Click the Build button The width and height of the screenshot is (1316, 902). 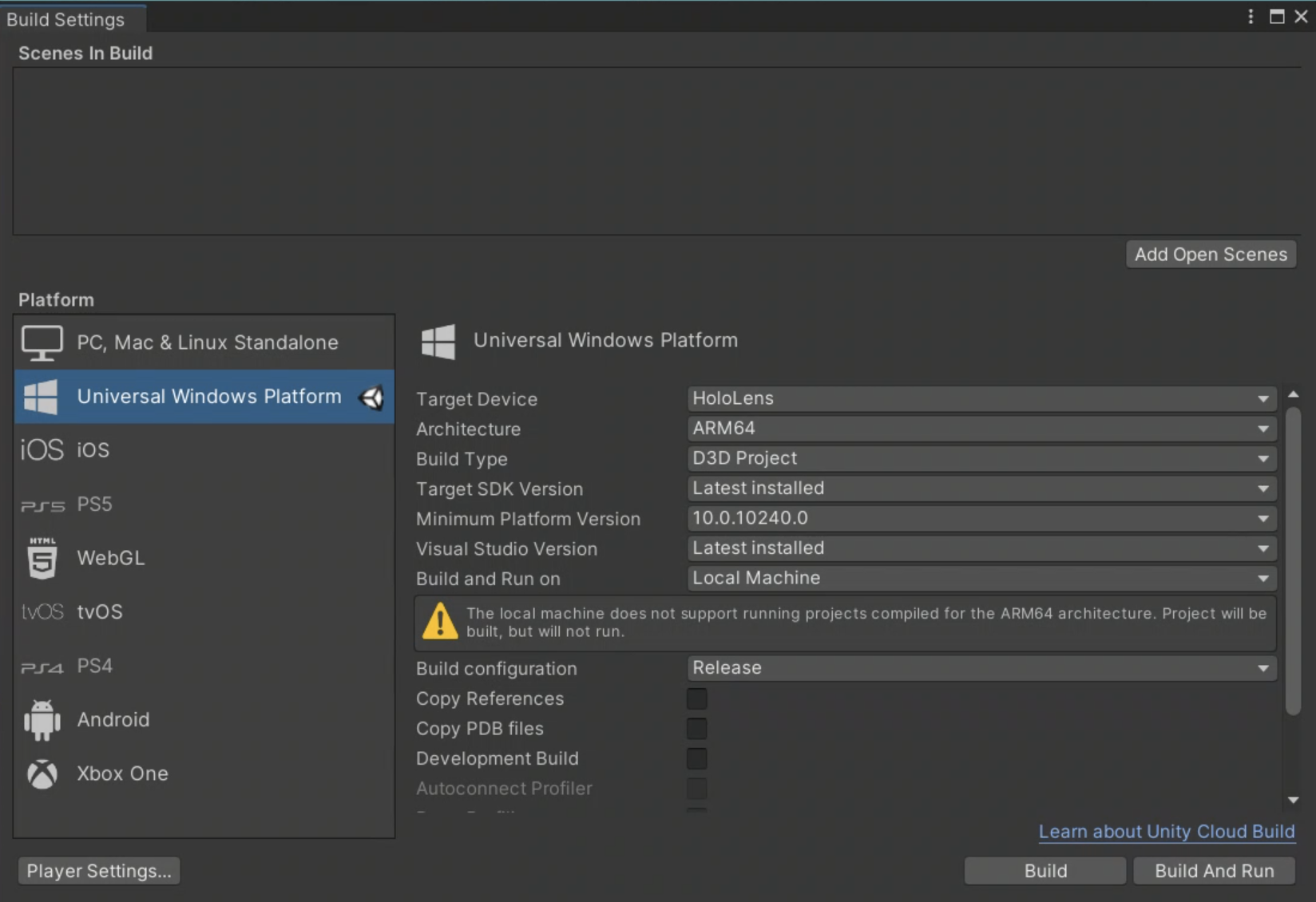[1045, 871]
